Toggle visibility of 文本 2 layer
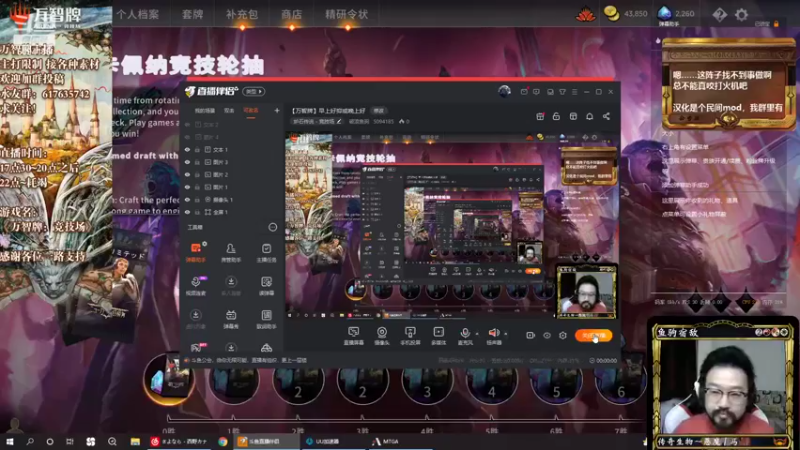800x450 pixels. click(x=187, y=124)
